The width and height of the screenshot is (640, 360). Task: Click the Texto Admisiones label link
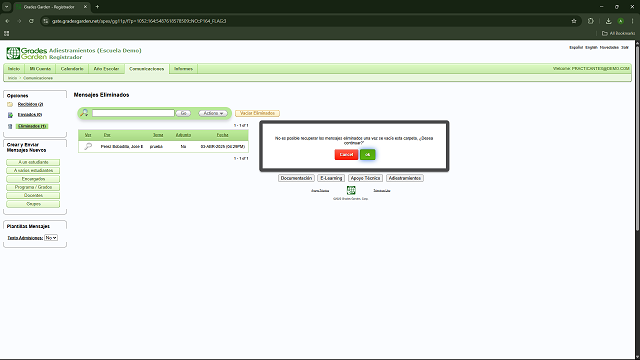pyautogui.click(x=25, y=238)
